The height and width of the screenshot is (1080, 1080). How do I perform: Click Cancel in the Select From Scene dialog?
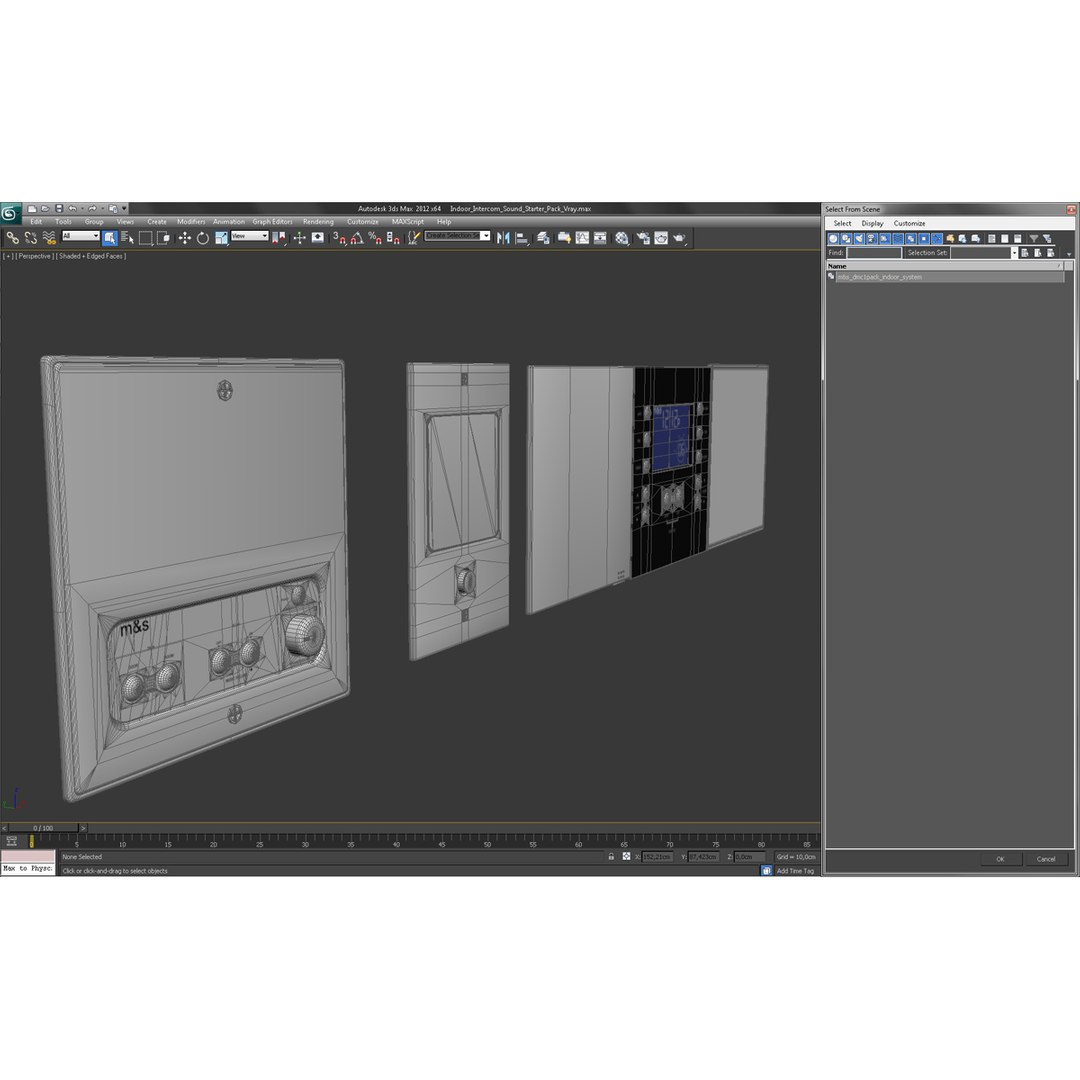(x=1046, y=859)
